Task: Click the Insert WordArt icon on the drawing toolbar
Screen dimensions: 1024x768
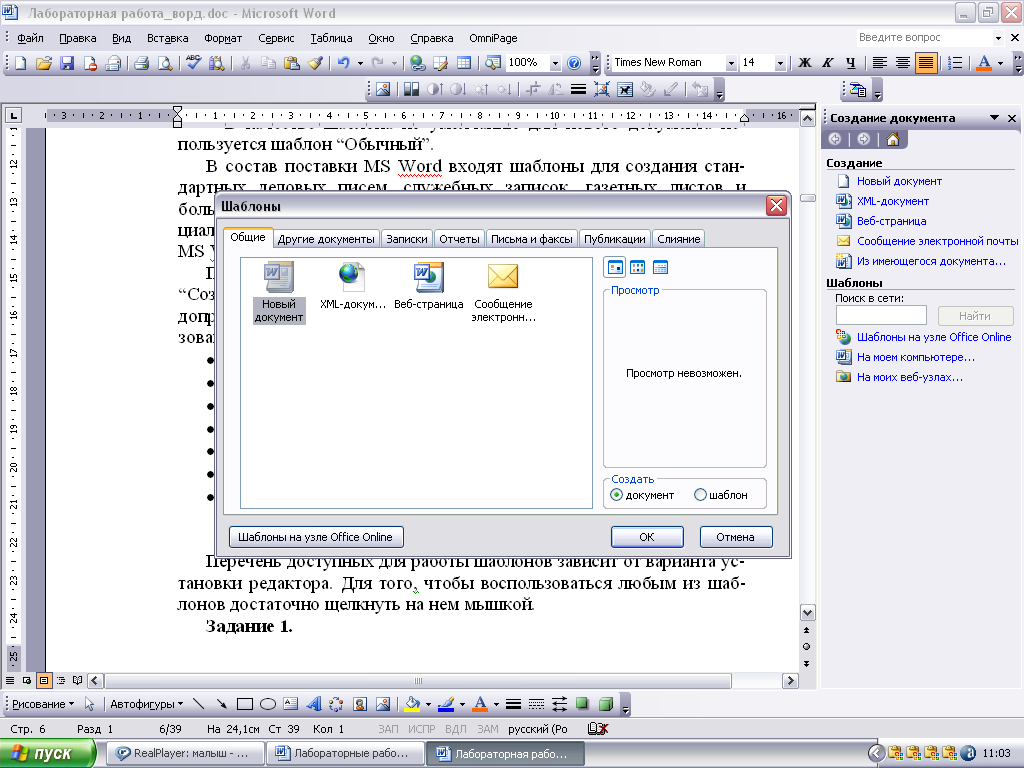Action: (313, 704)
